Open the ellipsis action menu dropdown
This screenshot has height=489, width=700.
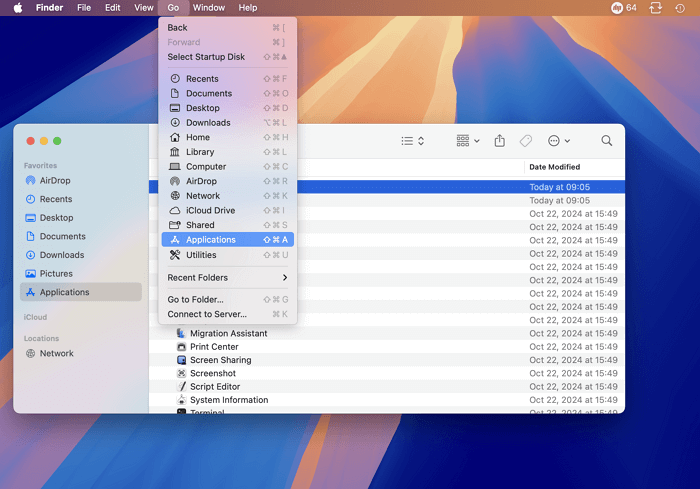559,141
